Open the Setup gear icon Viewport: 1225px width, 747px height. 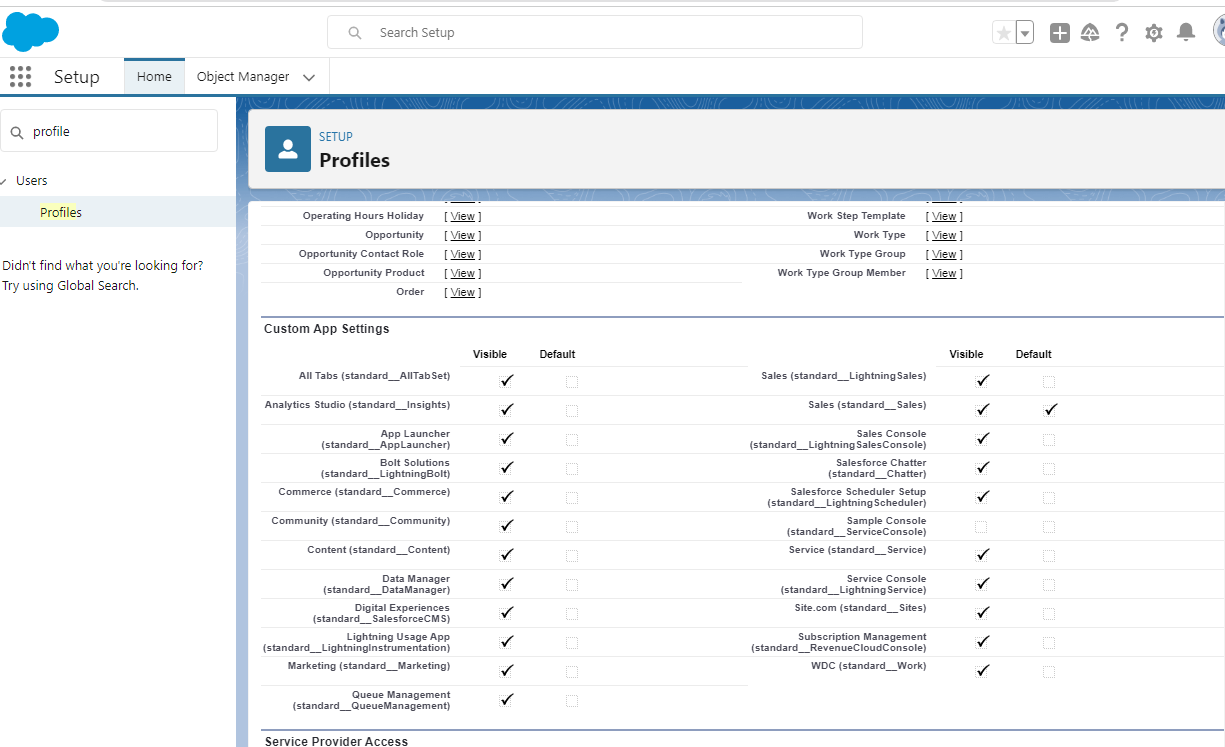pyautogui.click(x=1154, y=33)
